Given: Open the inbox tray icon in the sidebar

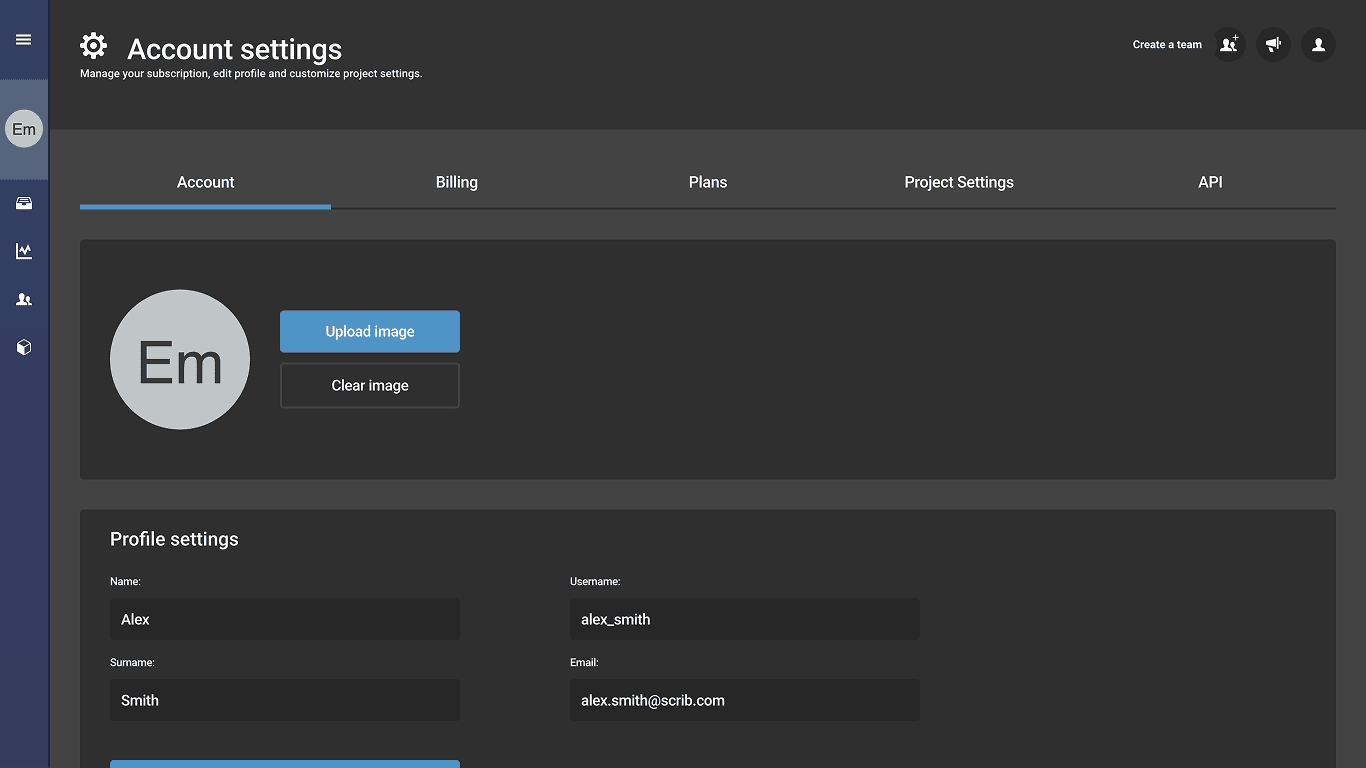Looking at the screenshot, I should tap(24, 204).
